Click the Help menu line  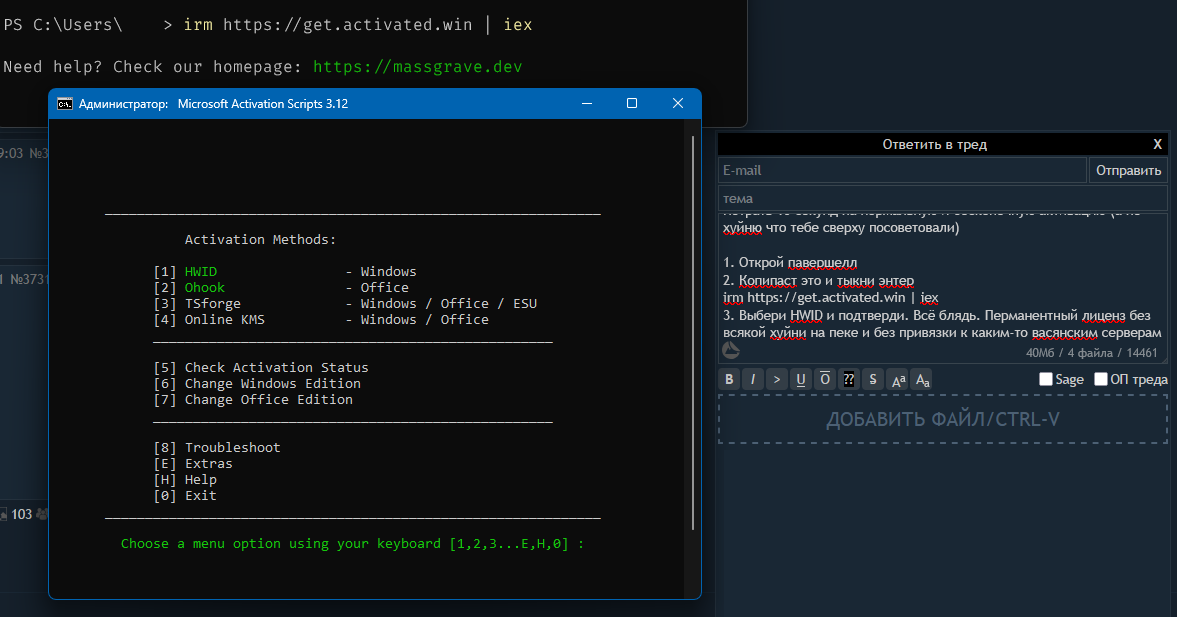(185, 480)
